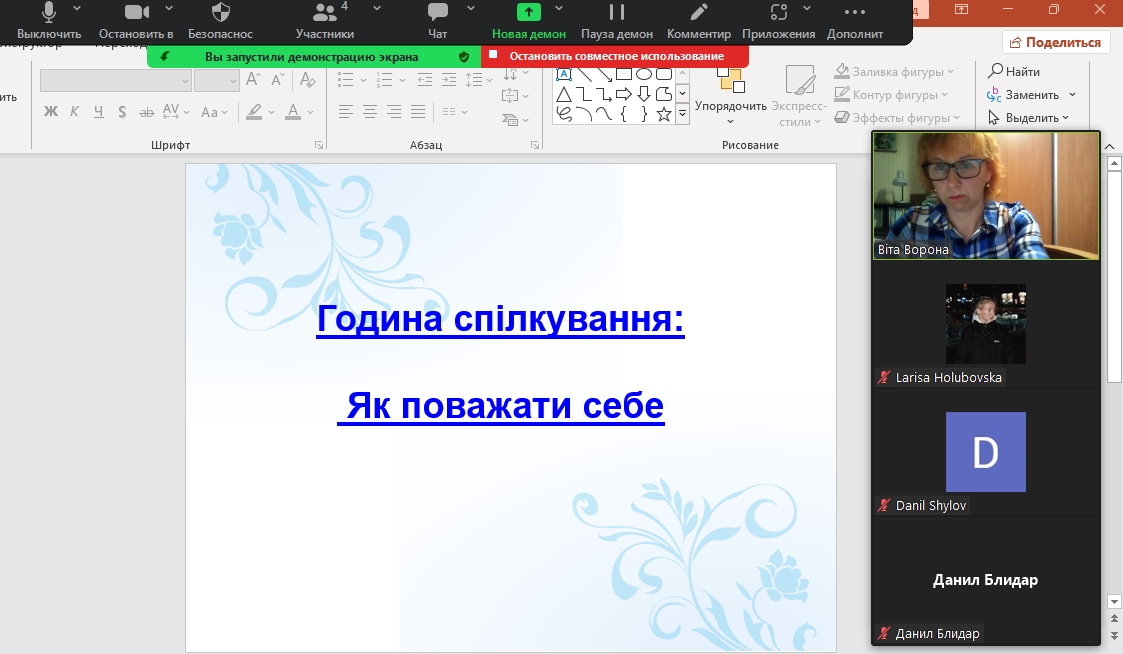Open the Эффекты фигуры (Shape Effects) menu
The image size is (1123, 654).
[x=897, y=117]
